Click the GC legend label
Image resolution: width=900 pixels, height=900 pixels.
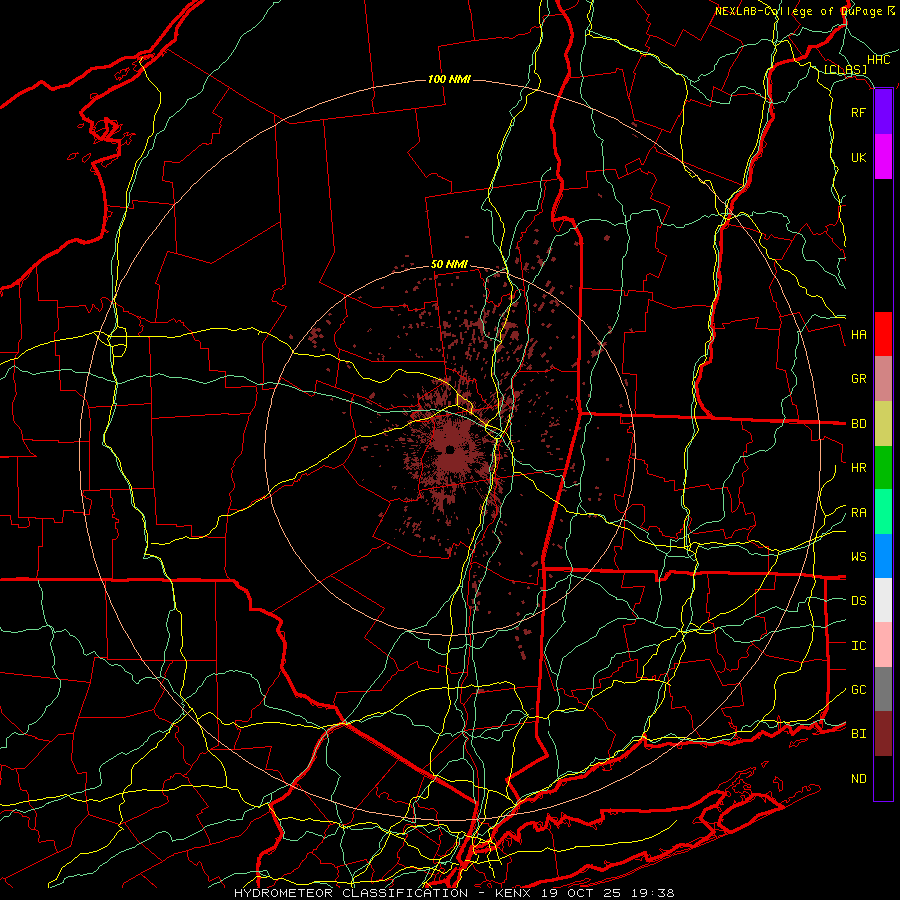click(858, 690)
